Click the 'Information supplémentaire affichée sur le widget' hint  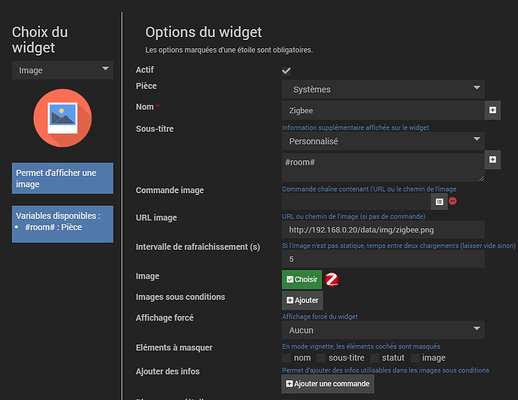[355, 128]
